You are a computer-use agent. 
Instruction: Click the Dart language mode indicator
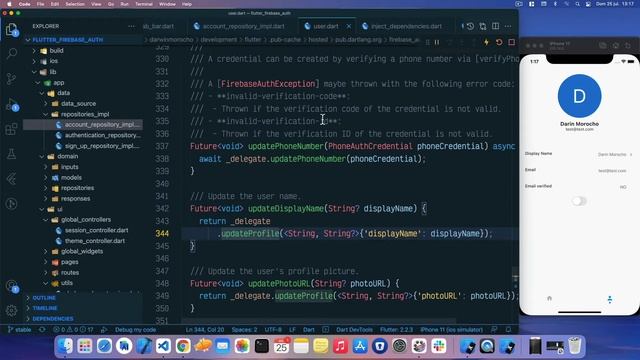click(x=309, y=330)
